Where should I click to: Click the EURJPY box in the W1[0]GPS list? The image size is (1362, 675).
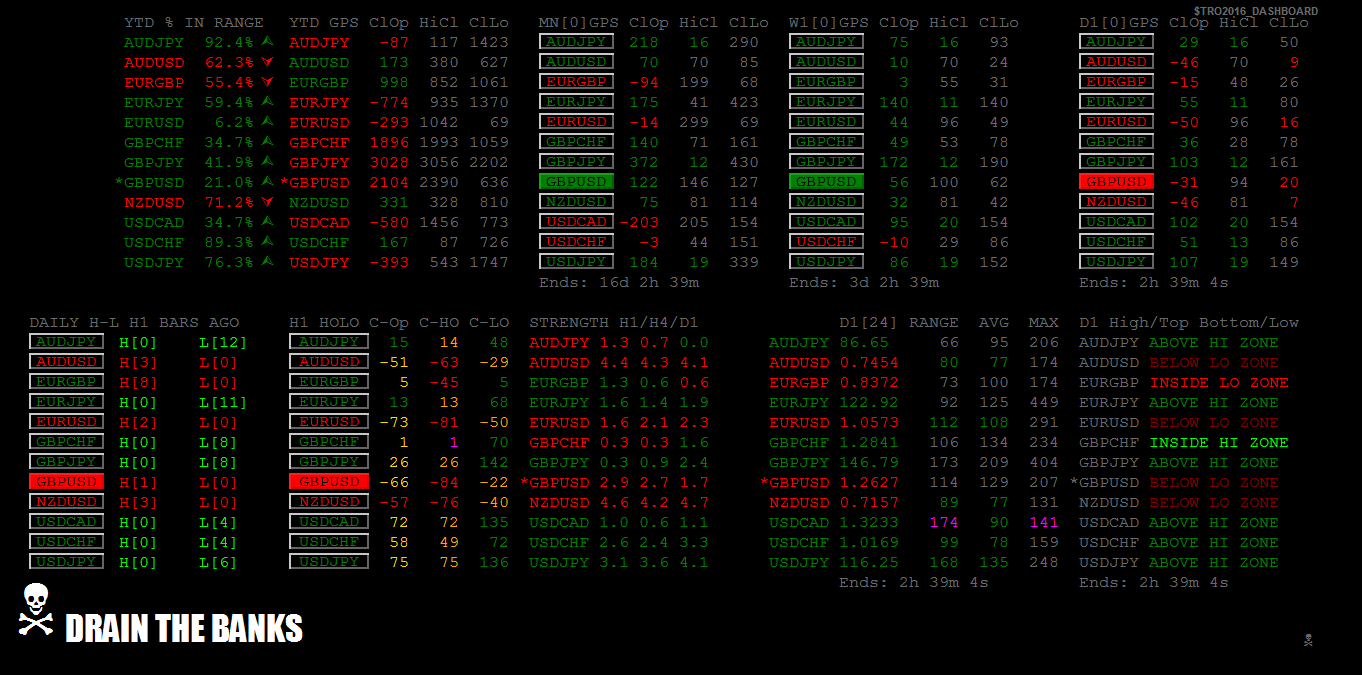coord(826,102)
